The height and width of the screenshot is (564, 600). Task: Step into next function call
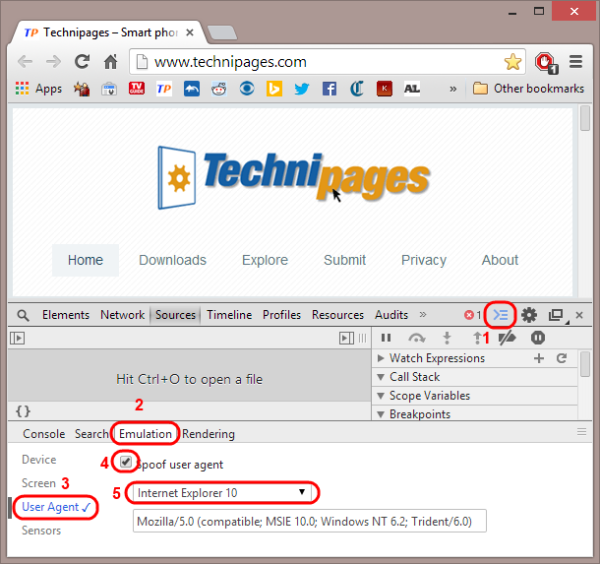[x=447, y=338]
